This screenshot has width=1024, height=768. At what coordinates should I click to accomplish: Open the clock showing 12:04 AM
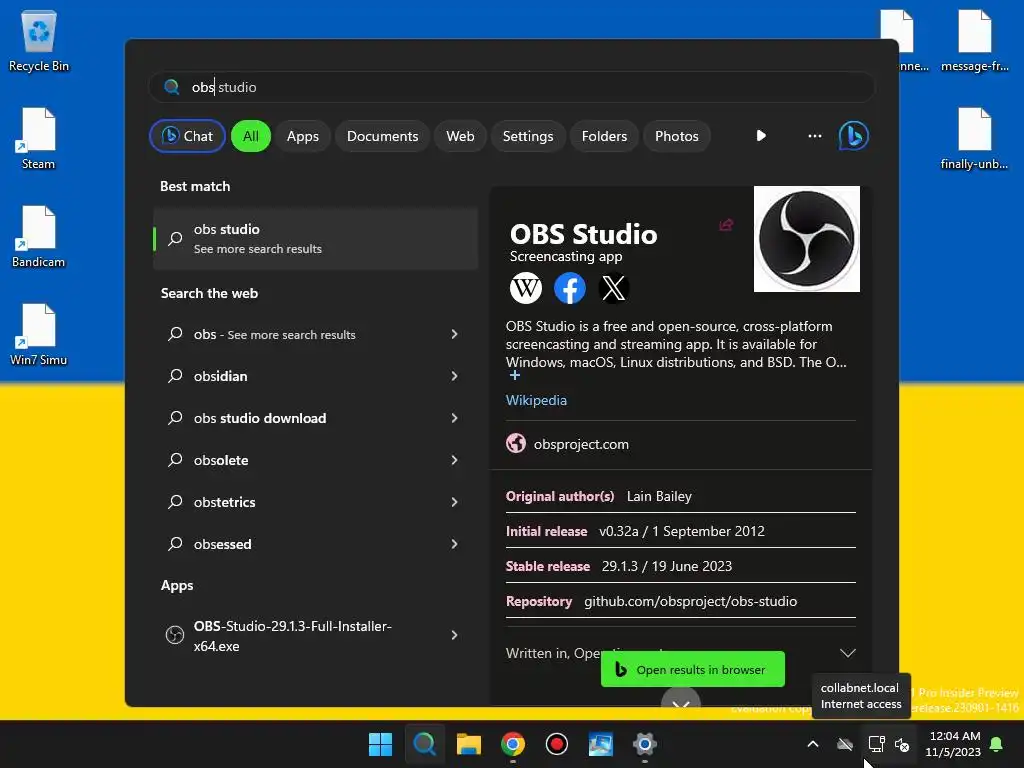click(953, 744)
